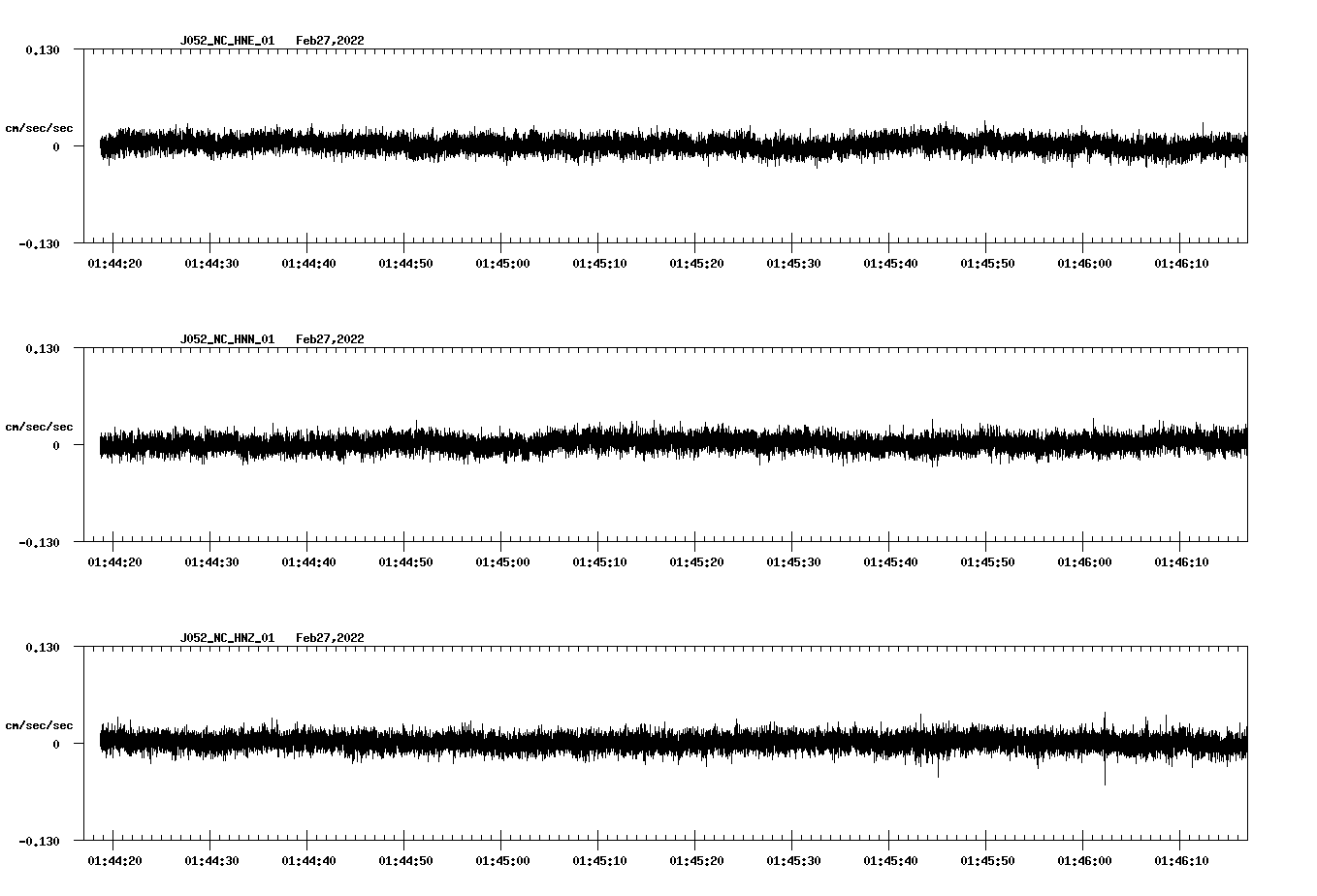Screen dimensions: 1317x896
Task: Click 01:45:30 time label under HNN plot
Action: [x=793, y=562]
